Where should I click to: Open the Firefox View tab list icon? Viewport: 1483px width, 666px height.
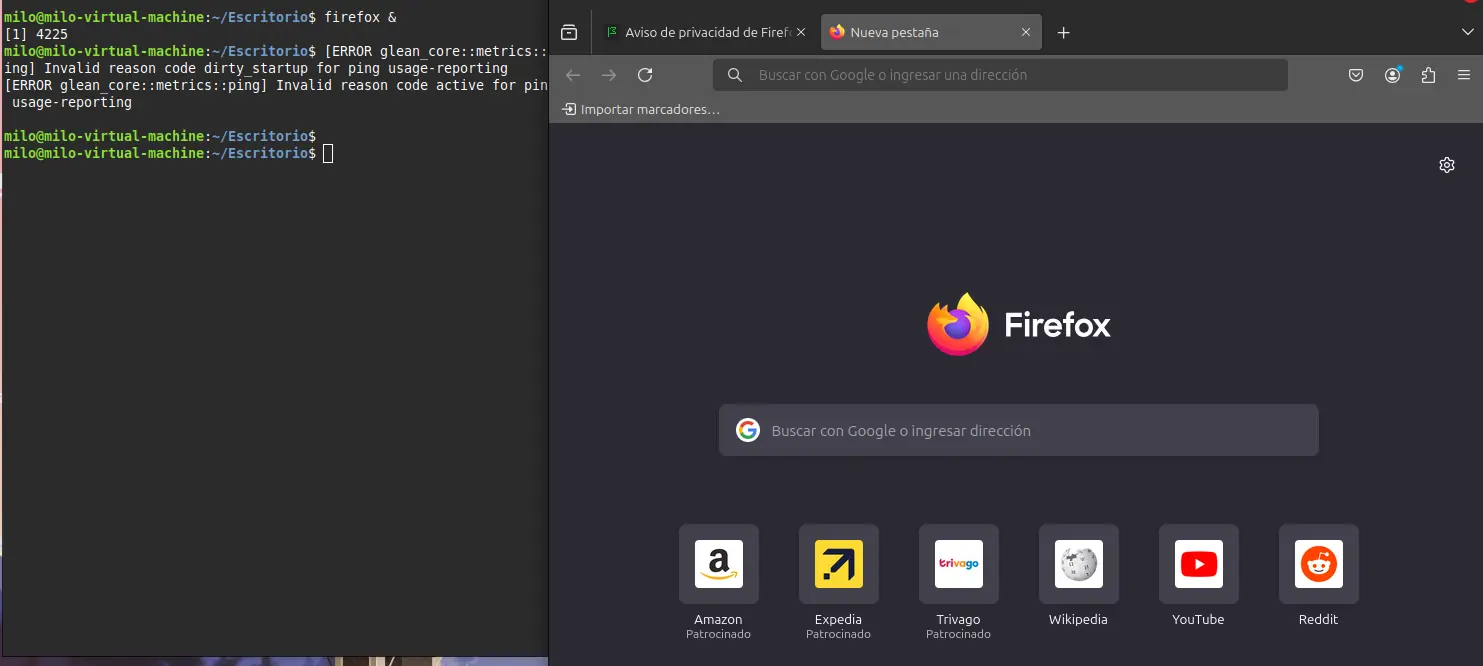(569, 32)
